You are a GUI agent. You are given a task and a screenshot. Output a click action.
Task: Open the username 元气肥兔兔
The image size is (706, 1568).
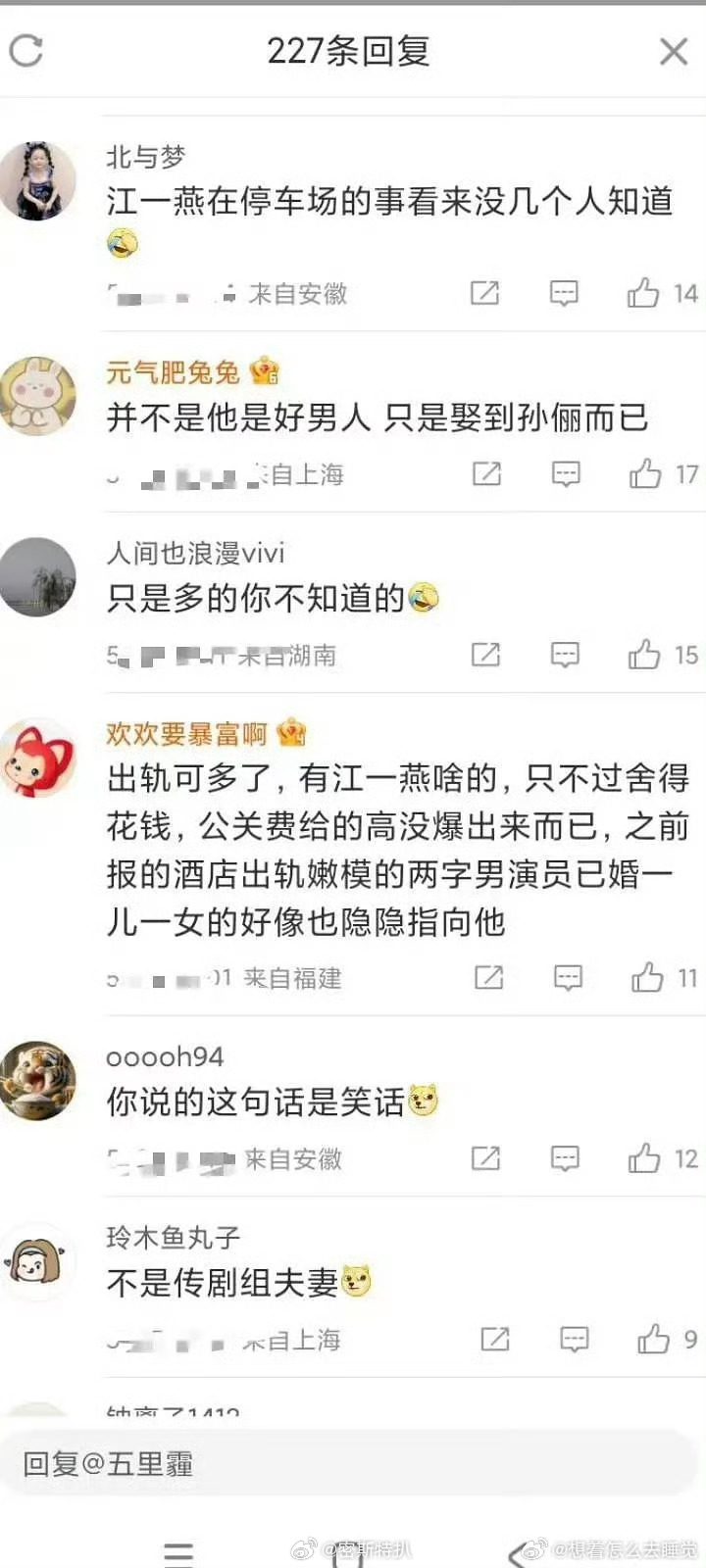click(173, 372)
